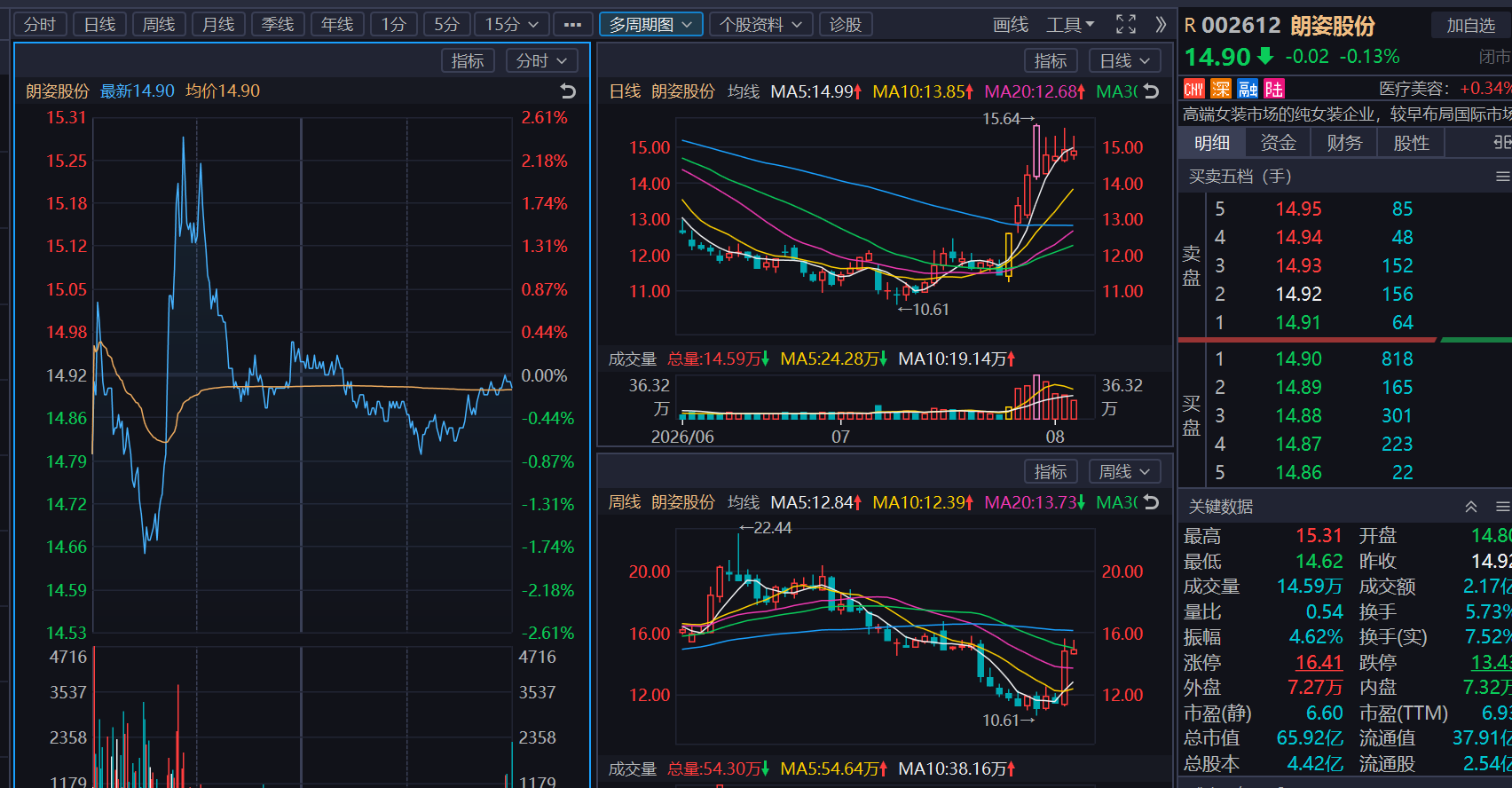Image resolution: width=1512 pixels, height=788 pixels.
Task: Reset the weekly chart with undo icon
Action: click(x=1152, y=501)
